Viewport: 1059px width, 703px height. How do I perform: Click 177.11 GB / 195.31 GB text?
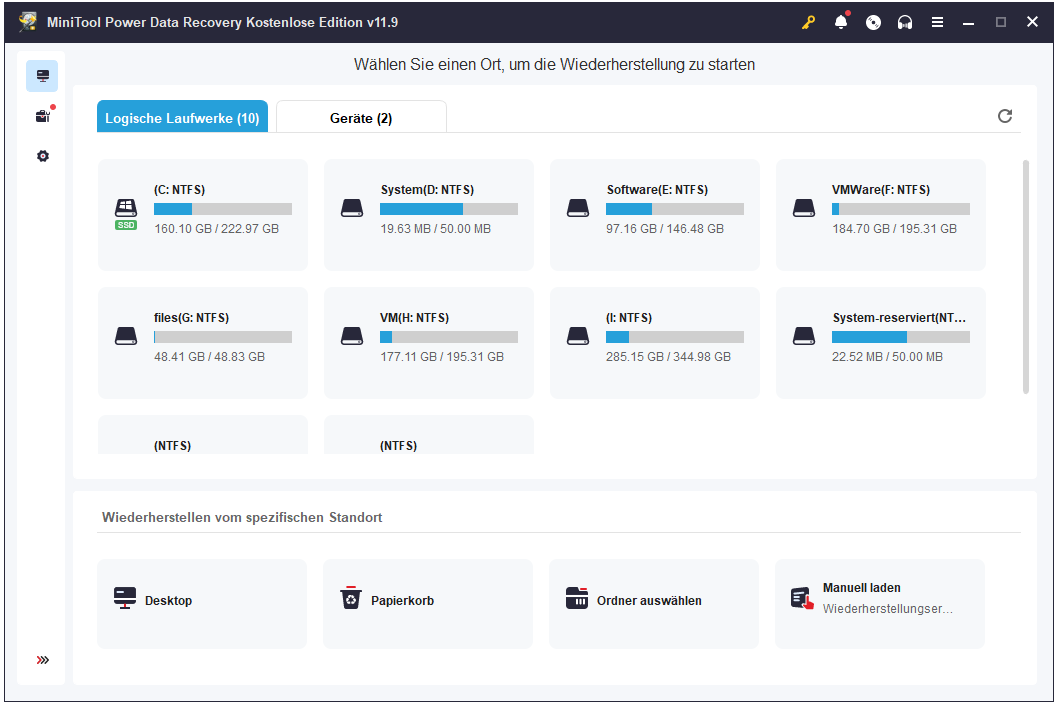442,357
